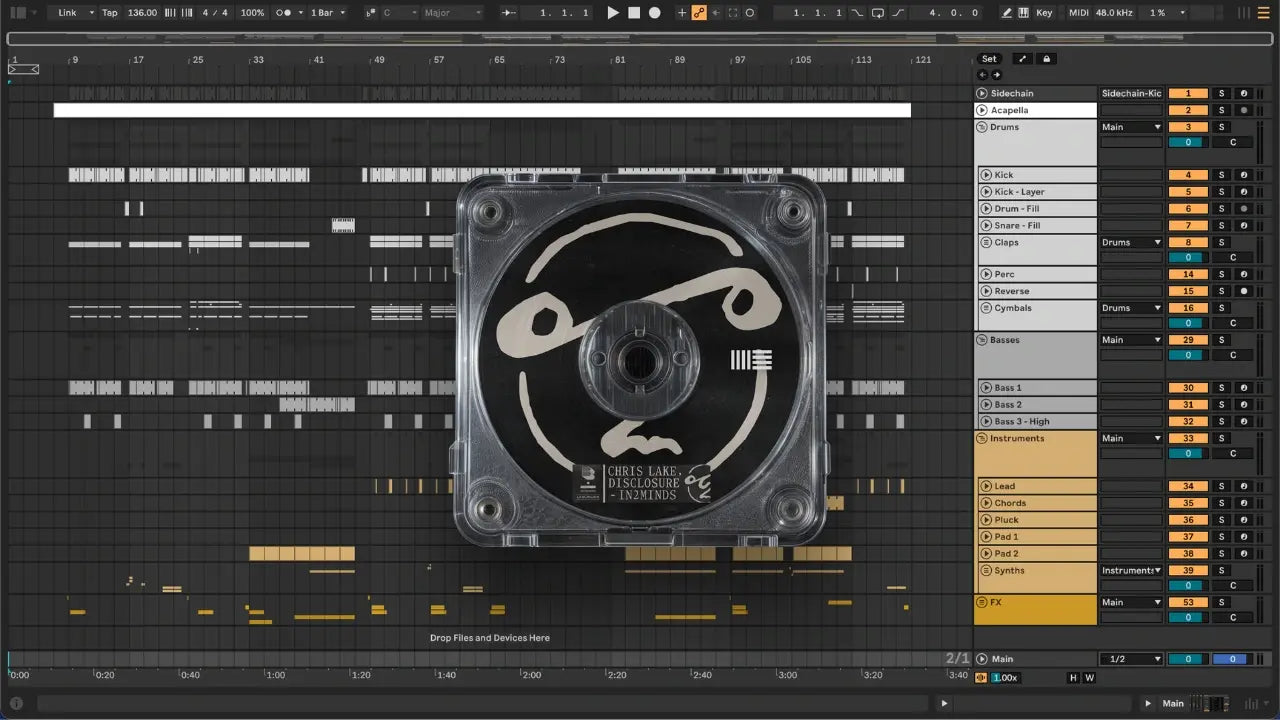Toggle the Acapella track activator 2
The height and width of the screenshot is (720, 1280).
click(1188, 110)
